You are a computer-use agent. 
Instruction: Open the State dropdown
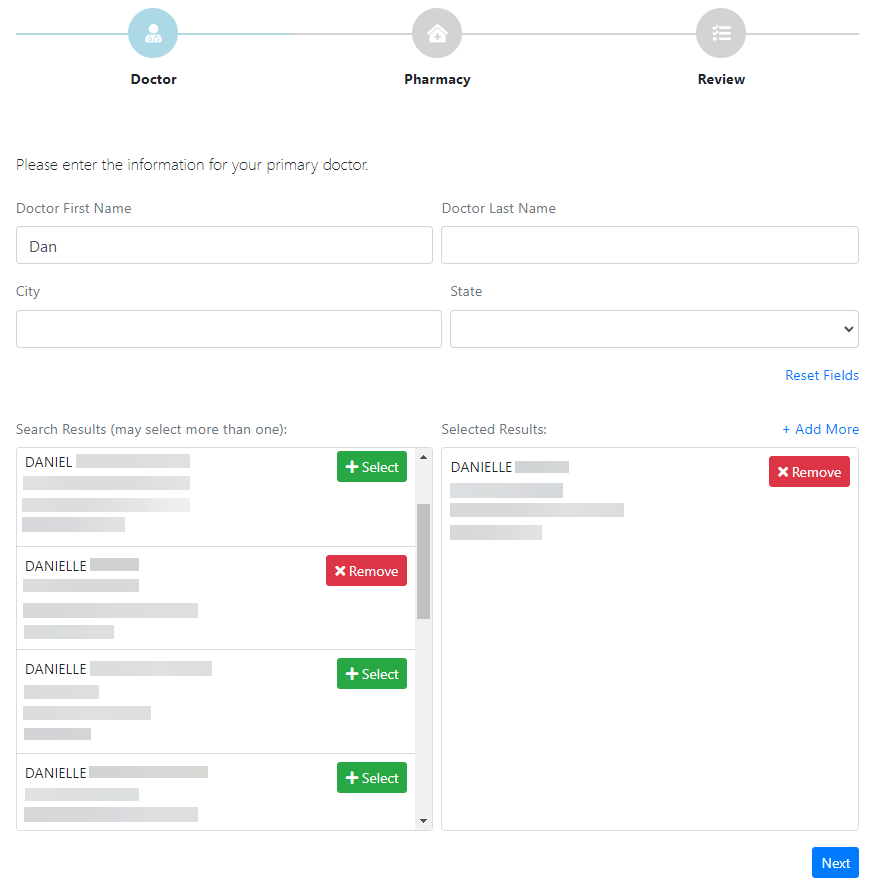click(654, 329)
